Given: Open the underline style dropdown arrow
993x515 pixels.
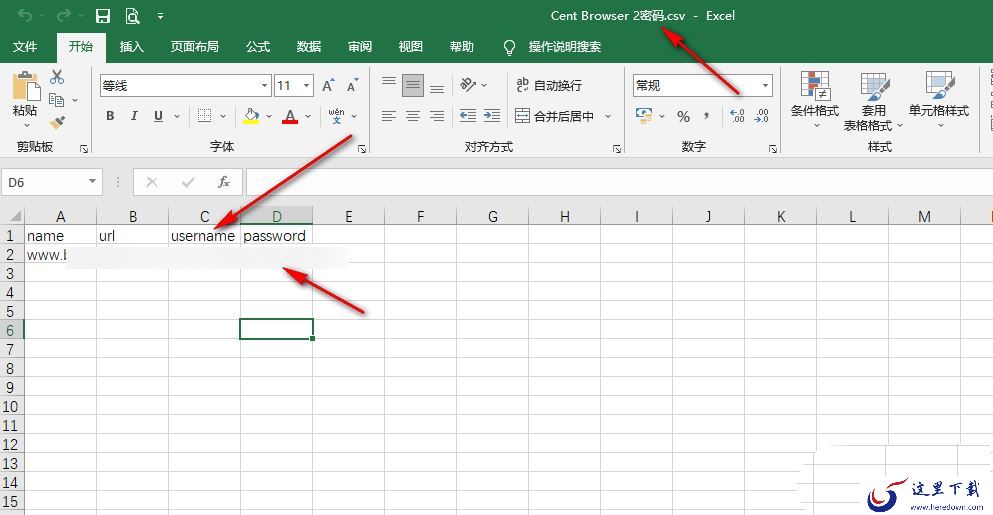Looking at the screenshot, I should (x=177, y=117).
